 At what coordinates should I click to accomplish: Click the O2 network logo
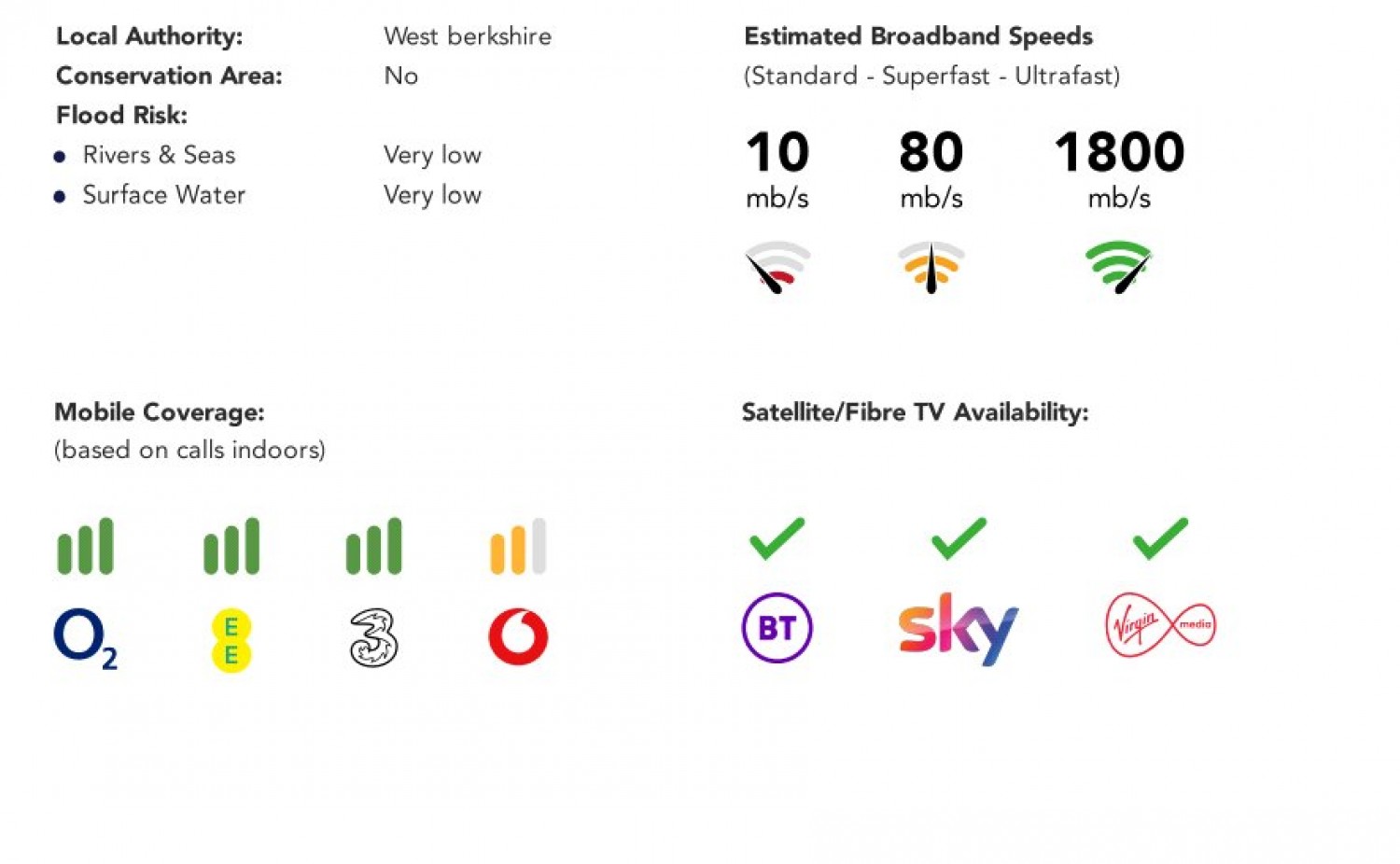pyautogui.click(x=85, y=638)
